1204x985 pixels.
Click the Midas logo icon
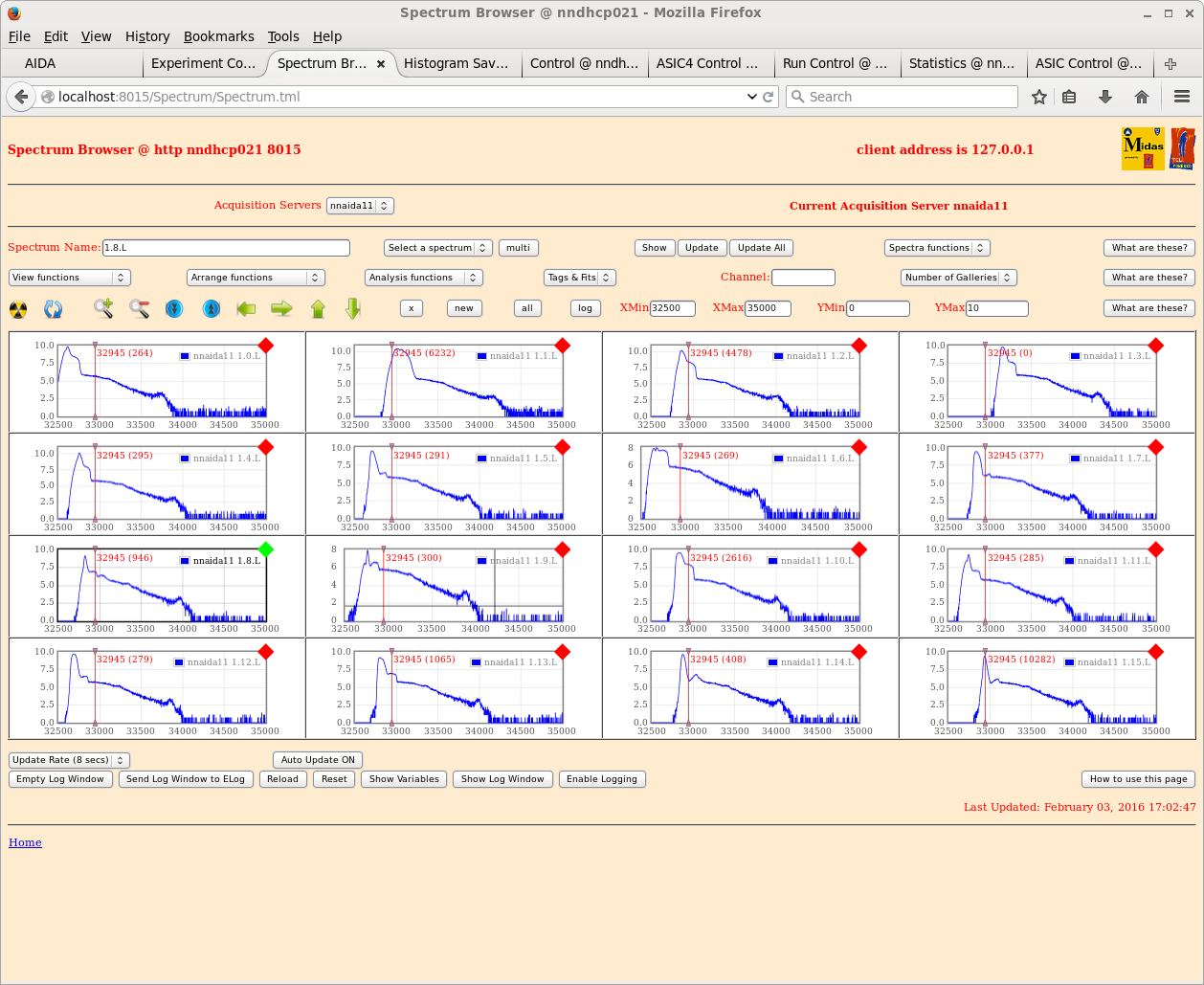click(x=1144, y=149)
